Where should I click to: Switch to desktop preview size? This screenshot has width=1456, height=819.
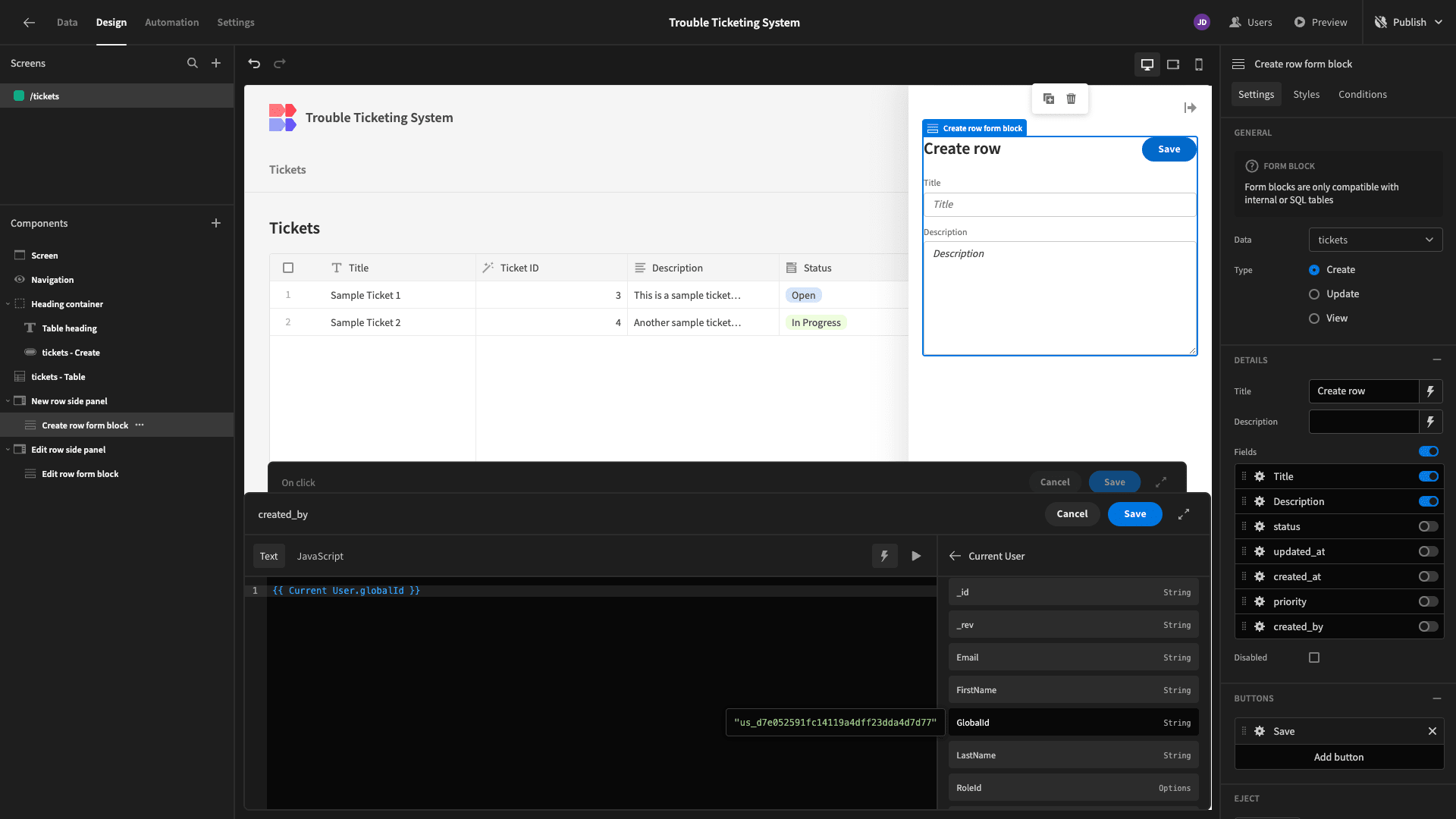coord(1147,64)
